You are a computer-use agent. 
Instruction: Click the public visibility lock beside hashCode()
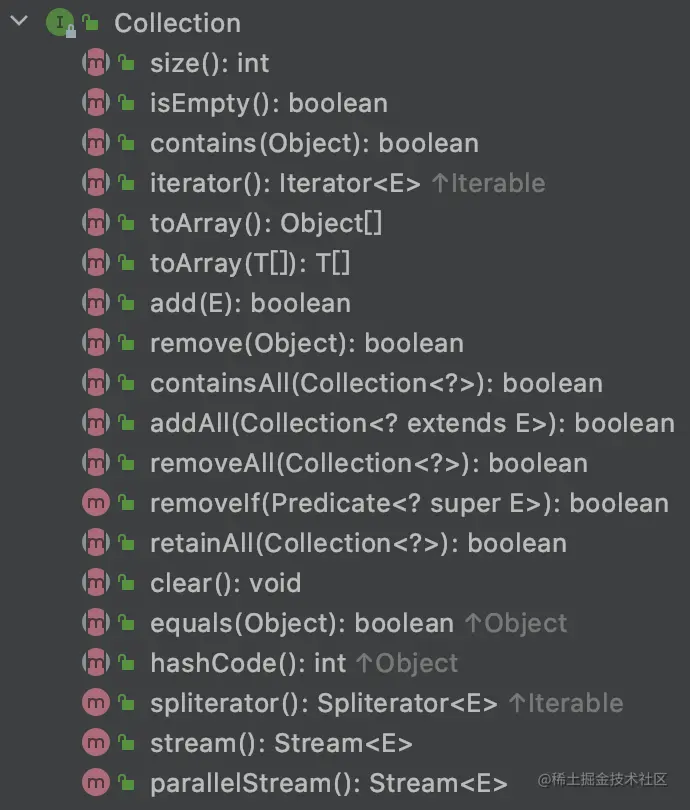click(x=126, y=663)
